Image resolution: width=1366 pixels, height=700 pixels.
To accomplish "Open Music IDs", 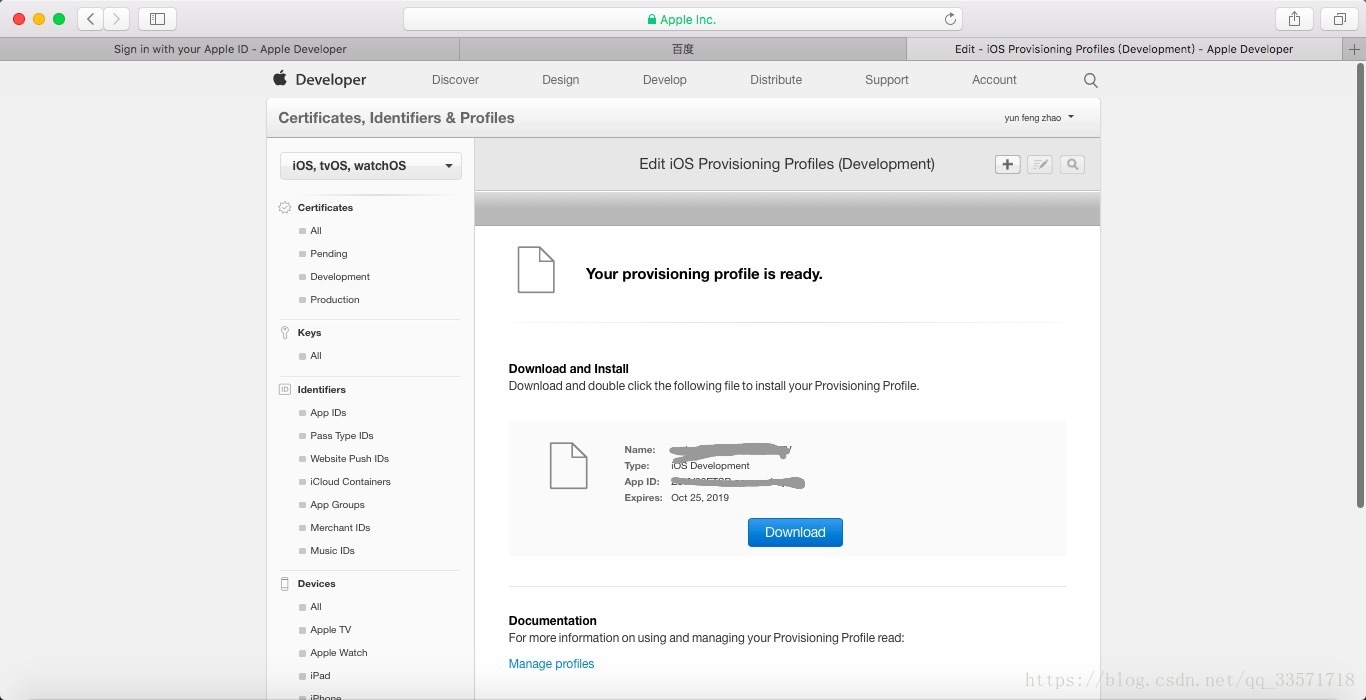I will (332, 551).
